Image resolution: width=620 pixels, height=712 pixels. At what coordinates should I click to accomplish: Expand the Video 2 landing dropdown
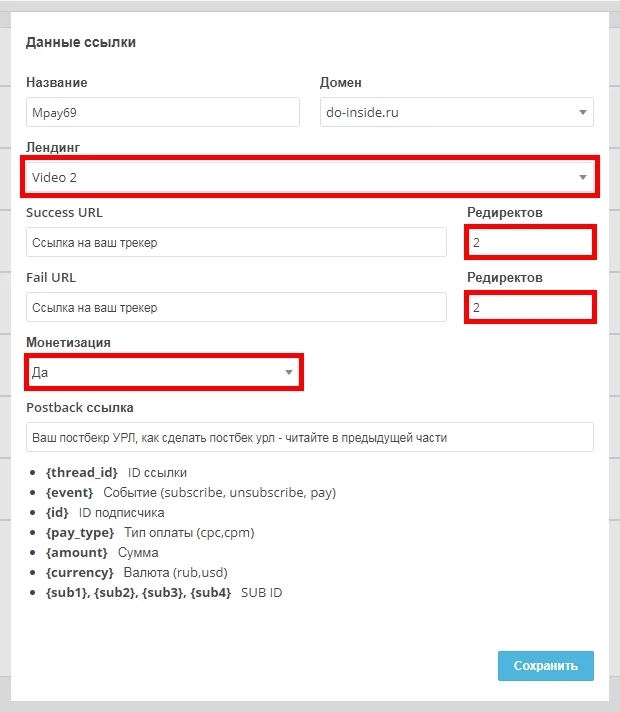pos(310,177)
